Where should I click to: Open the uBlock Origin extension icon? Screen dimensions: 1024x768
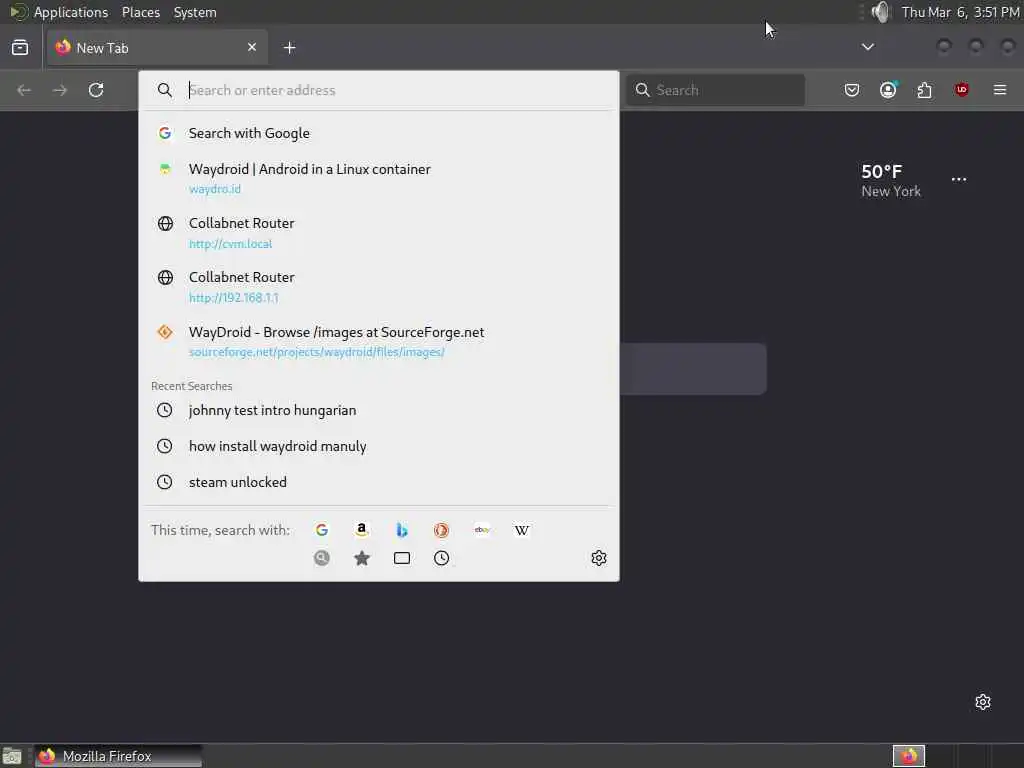961,90
